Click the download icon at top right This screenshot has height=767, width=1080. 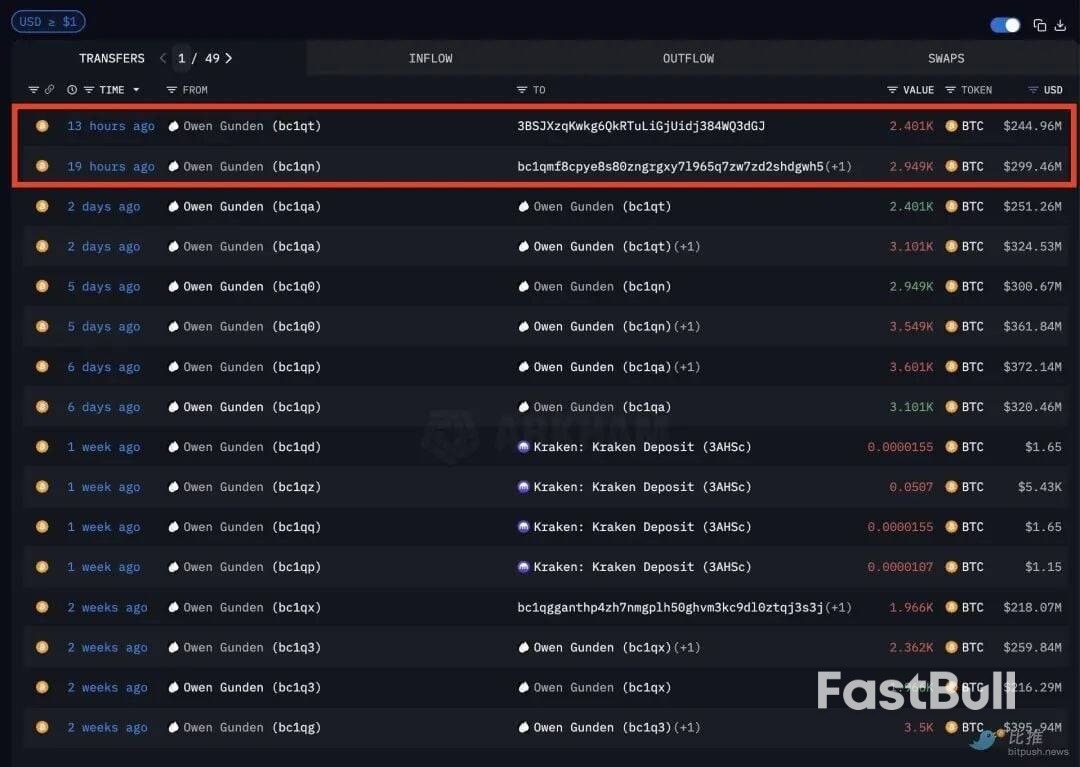coord(1060,25)
